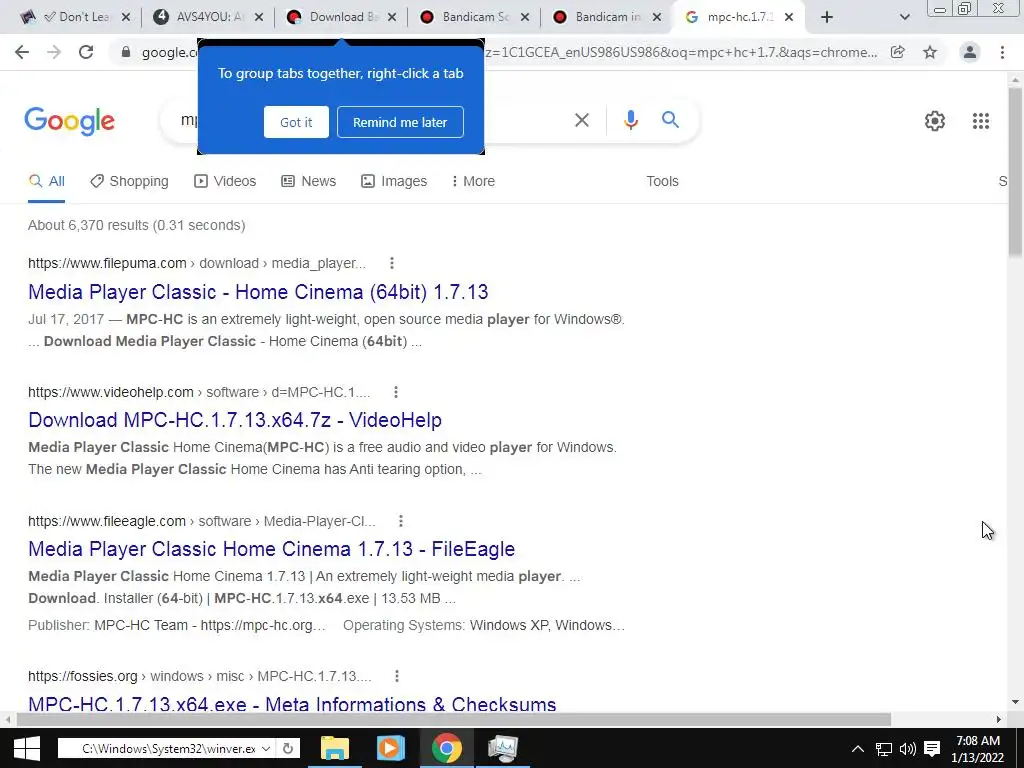The height and width of the screenshot is (768, 1024).
Task: Click the About 6,370 results text
Action: [136, 225]
